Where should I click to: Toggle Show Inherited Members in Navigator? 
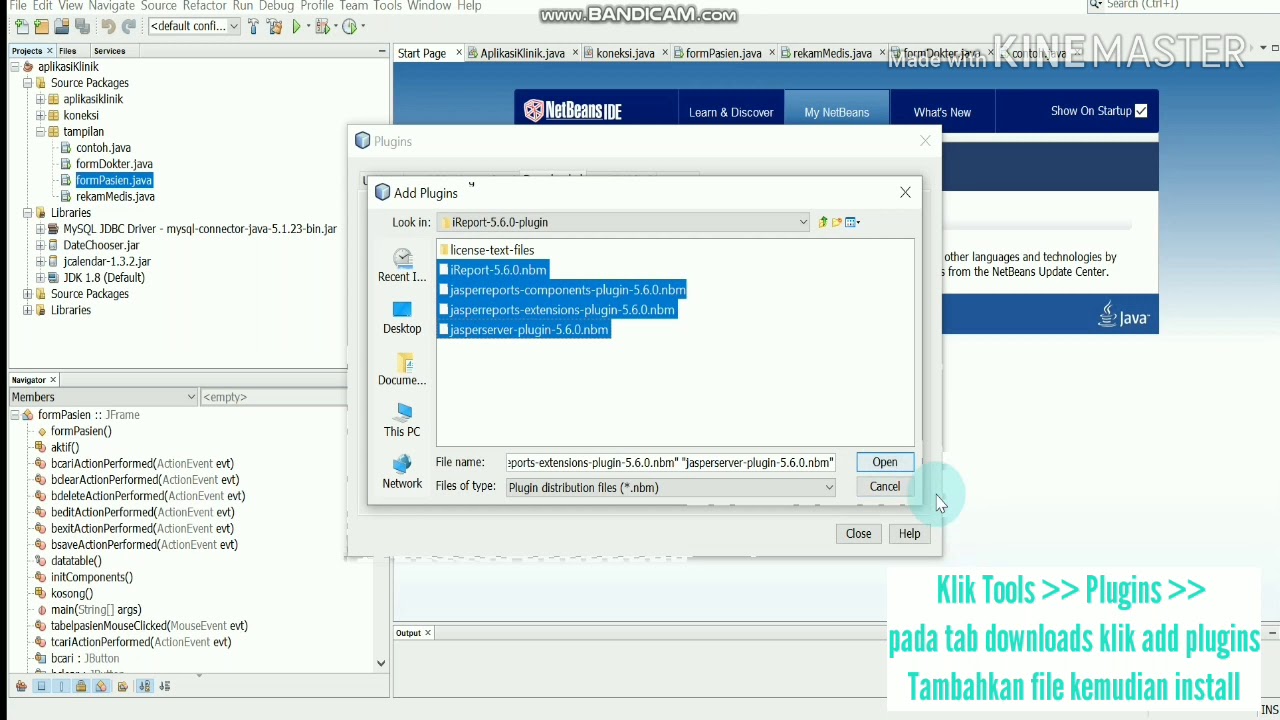coord(21,686)
